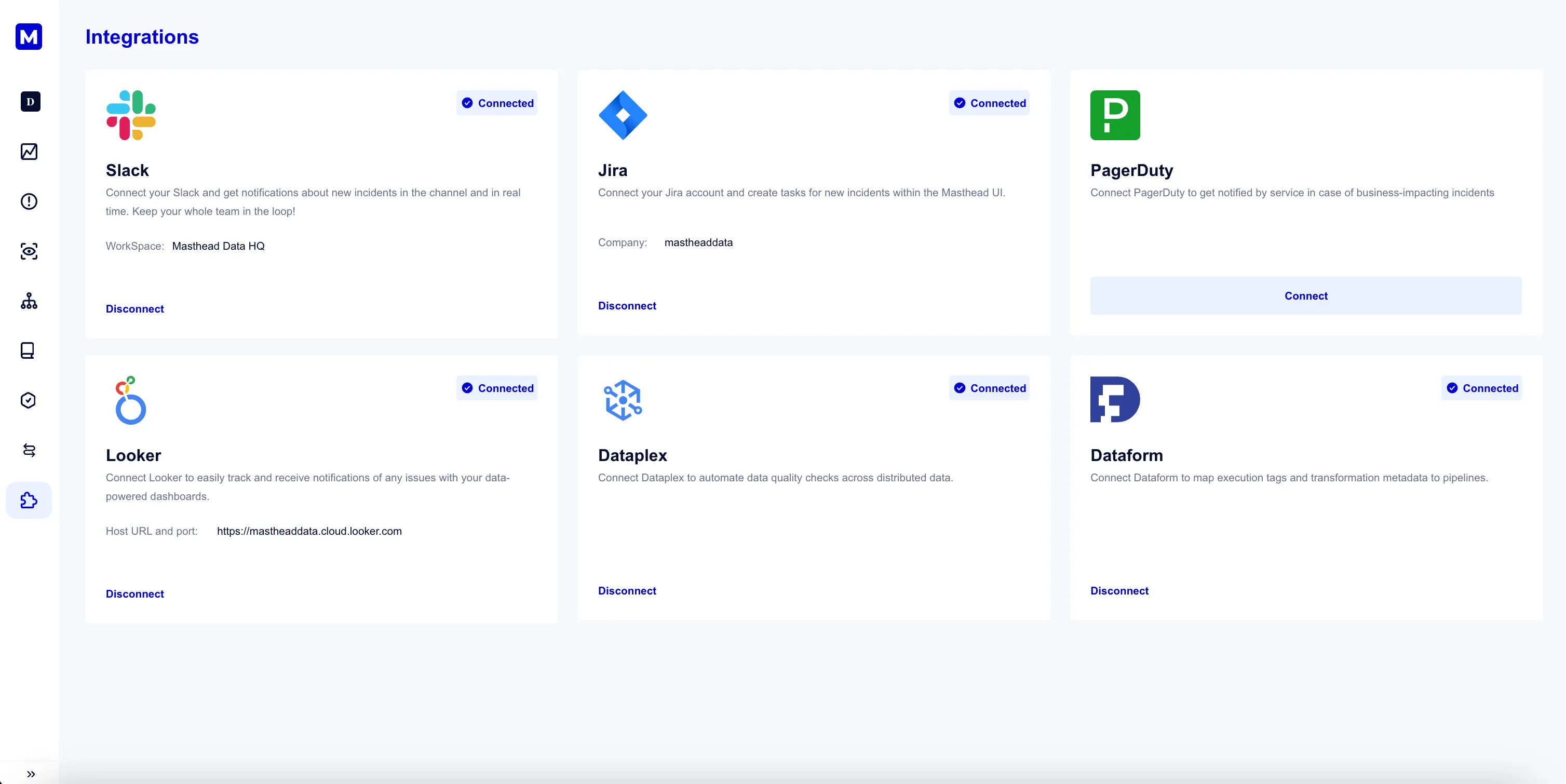Image resolution: width=1566 pixels, height=784 pixels.
Task: Select the Integrations puzzle-piece icon
Action: pos(29,500)
